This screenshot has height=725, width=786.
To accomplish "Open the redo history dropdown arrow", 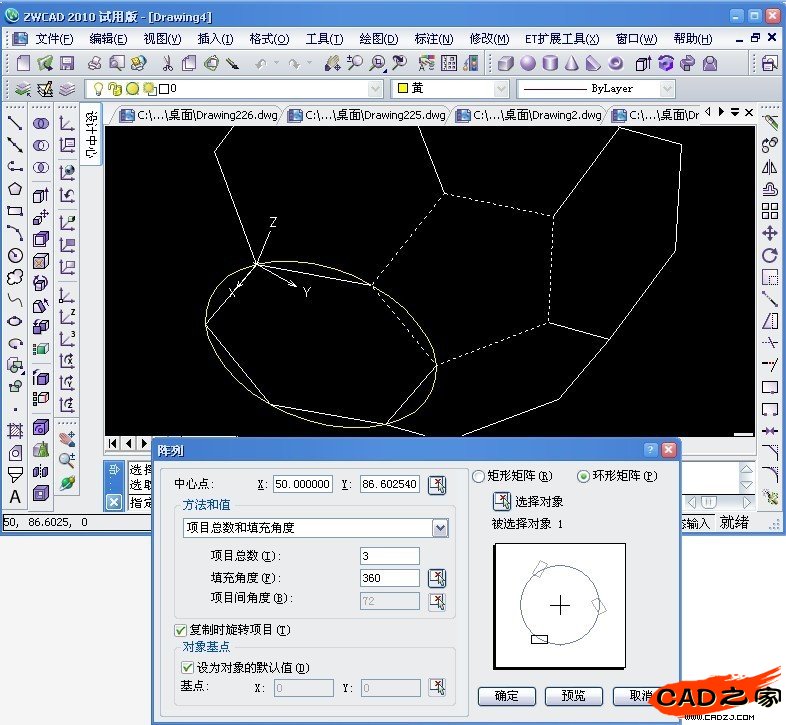I will (x=309, y=63).
